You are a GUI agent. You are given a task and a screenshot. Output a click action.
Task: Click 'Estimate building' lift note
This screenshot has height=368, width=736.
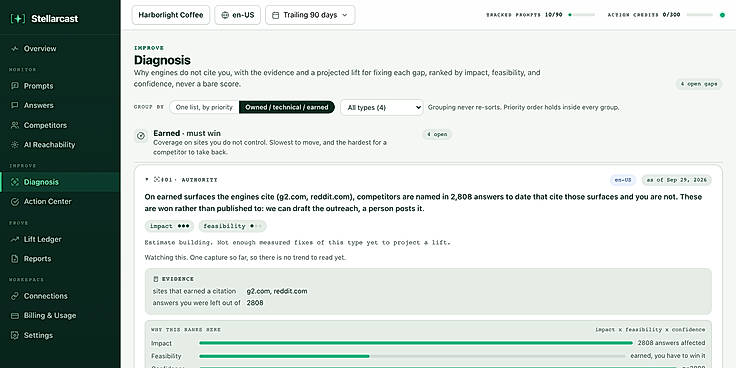coord(297,243)
